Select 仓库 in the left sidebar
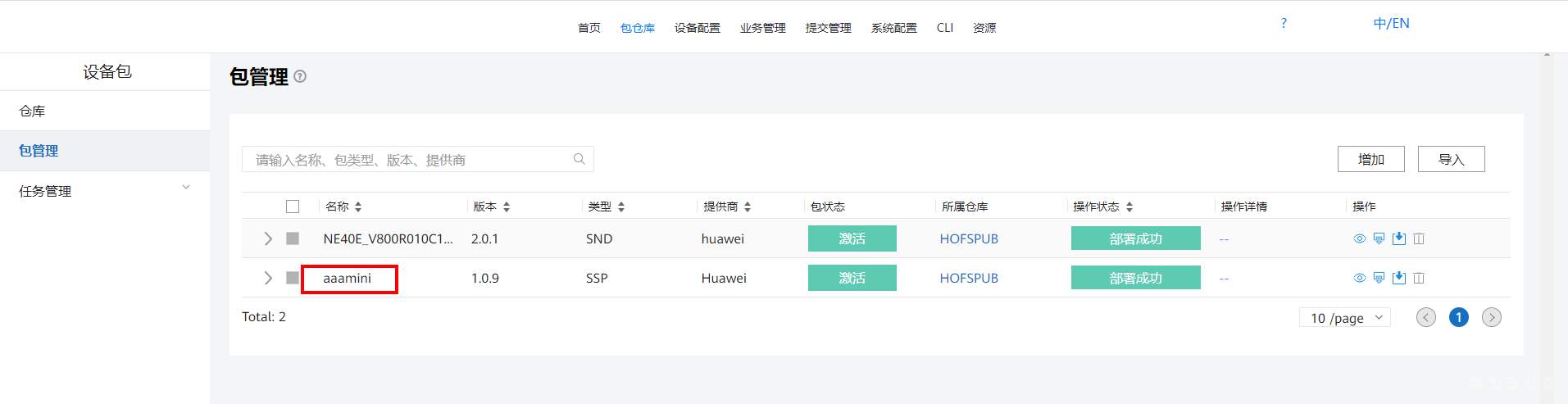The width and height of the screenshot is (1568, 404). pos(33,111)
